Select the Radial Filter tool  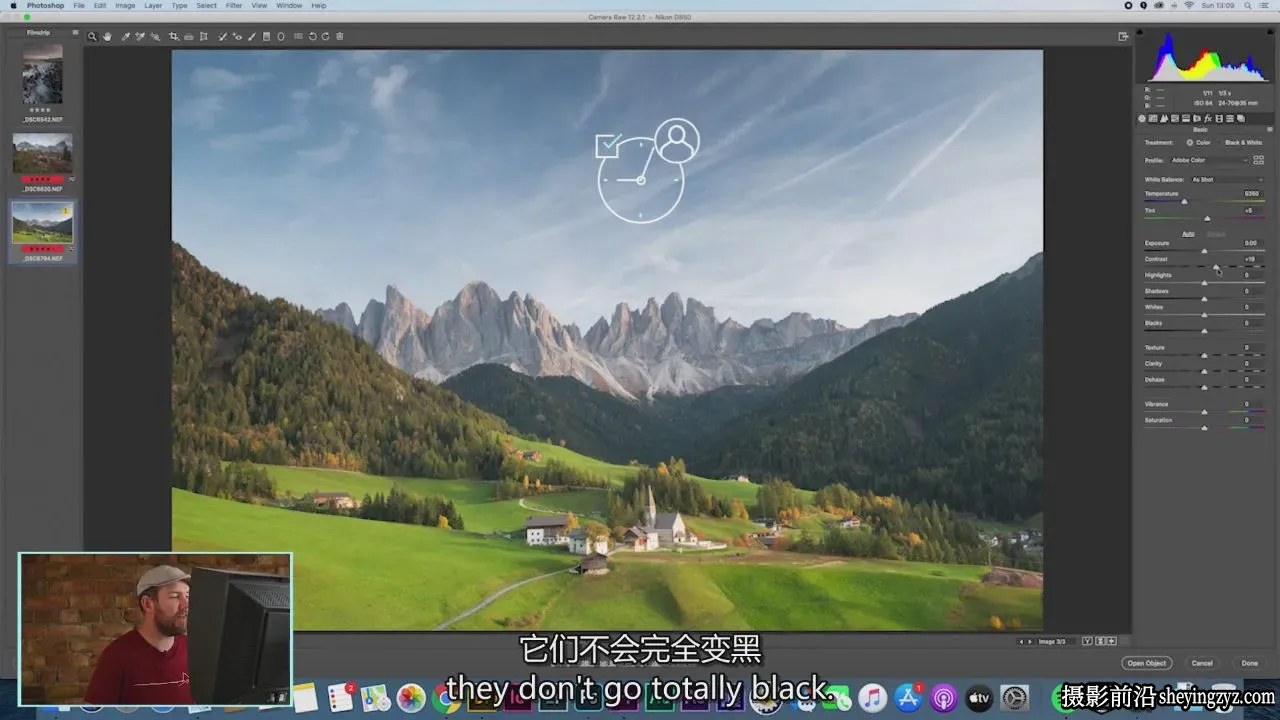click(281, 36)
